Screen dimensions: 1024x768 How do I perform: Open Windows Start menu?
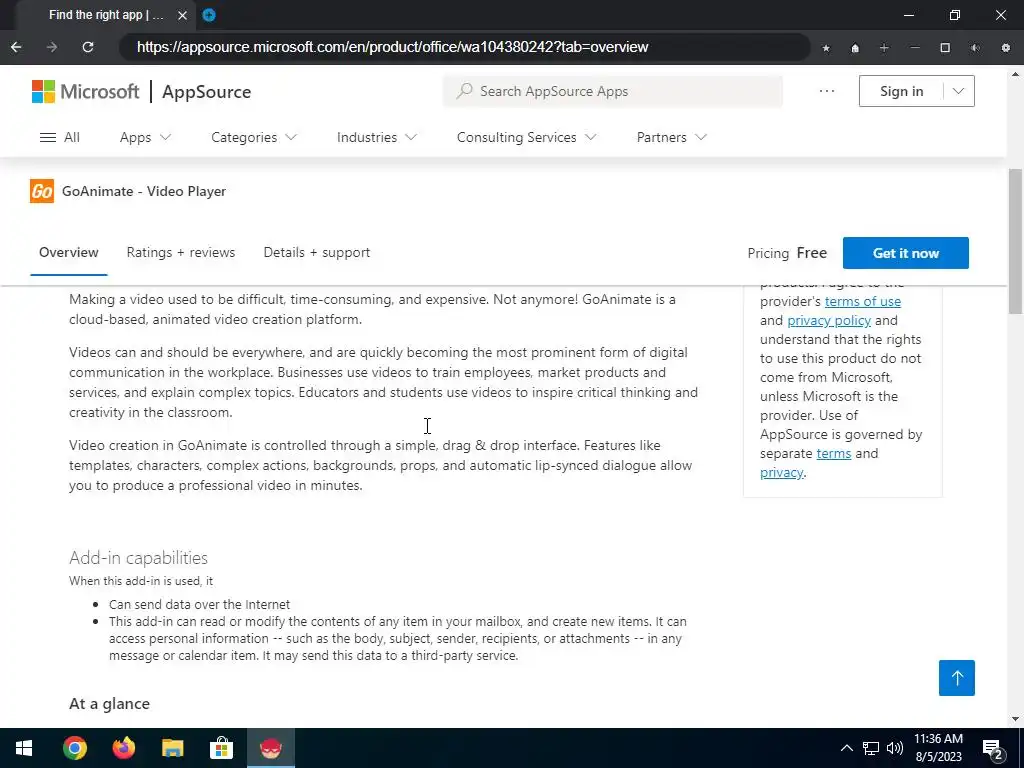(24, 748)
